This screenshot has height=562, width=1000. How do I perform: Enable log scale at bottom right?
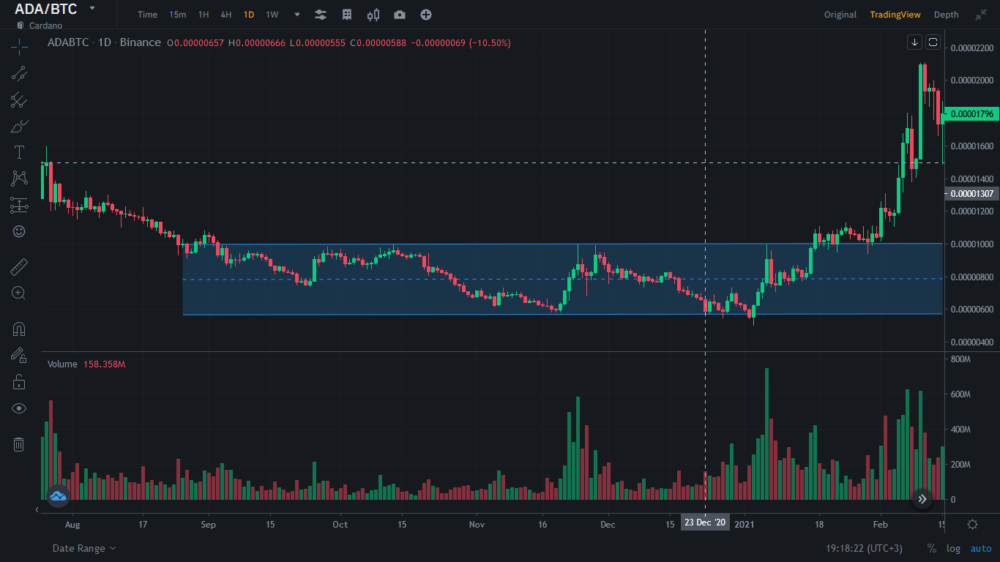(951, 548)
